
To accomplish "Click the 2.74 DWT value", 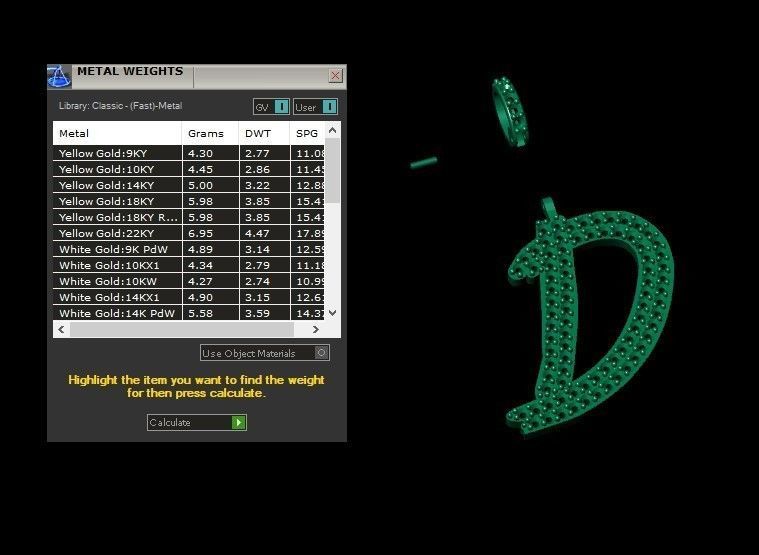I will pos(257,281).
